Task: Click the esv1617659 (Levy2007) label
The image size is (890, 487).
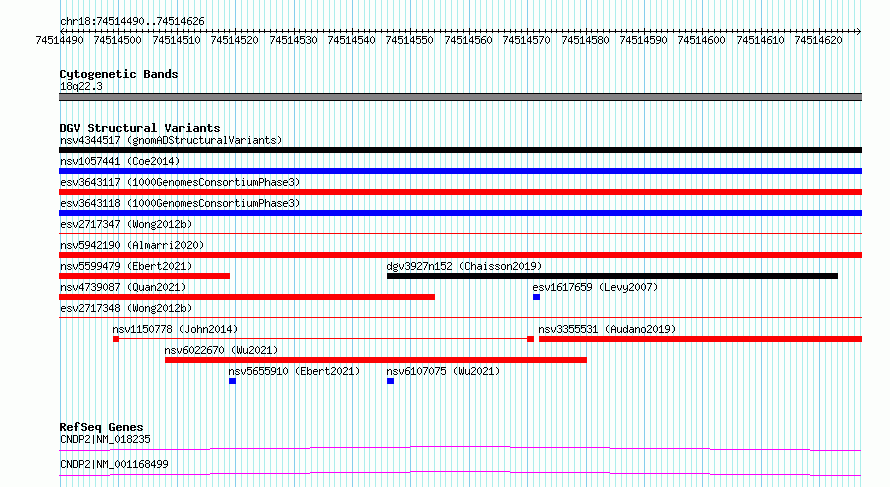Action: pyautogui.click(x=595, y=287)
